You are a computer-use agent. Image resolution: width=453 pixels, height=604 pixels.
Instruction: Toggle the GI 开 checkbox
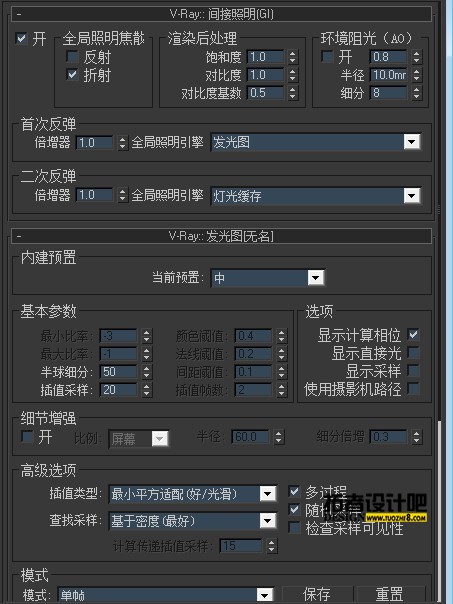(21, 39)
